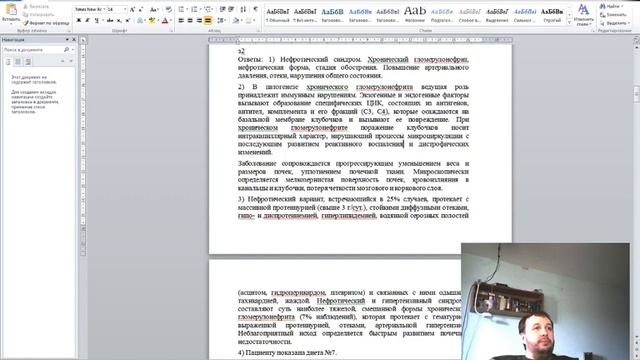
Task: Clear formatting with eraser icon
Action: click(169, 9)
